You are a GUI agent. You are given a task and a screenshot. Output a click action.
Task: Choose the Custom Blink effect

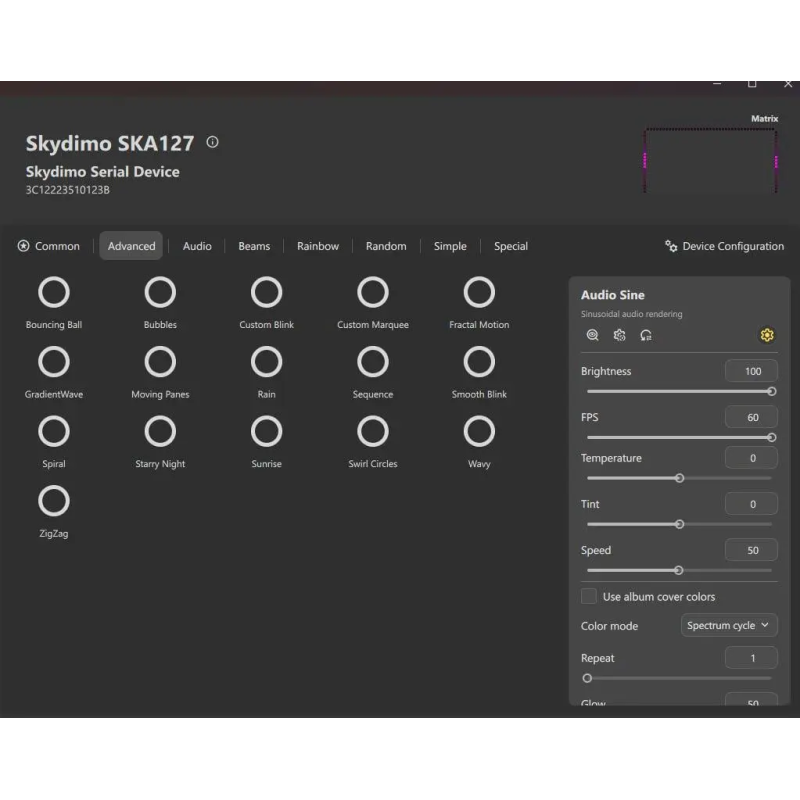(266, 292)
